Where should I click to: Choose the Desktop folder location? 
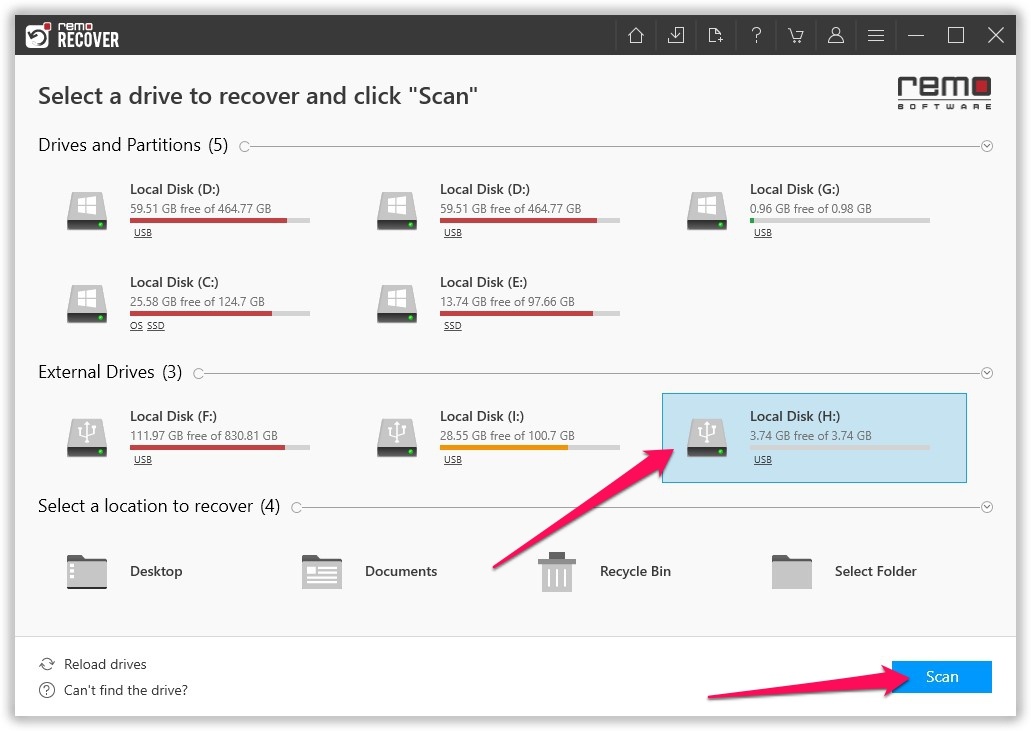pyautogui.click(x=125, y=571)
